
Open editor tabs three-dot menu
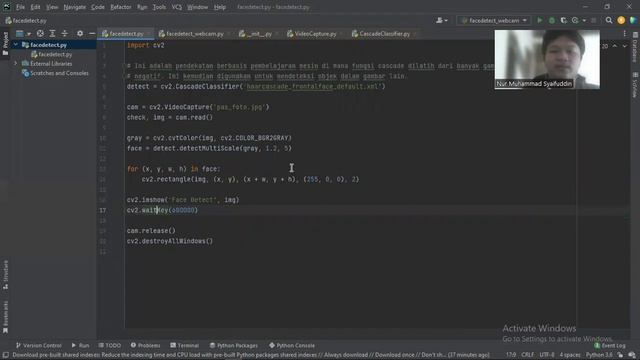coord(624,33)
